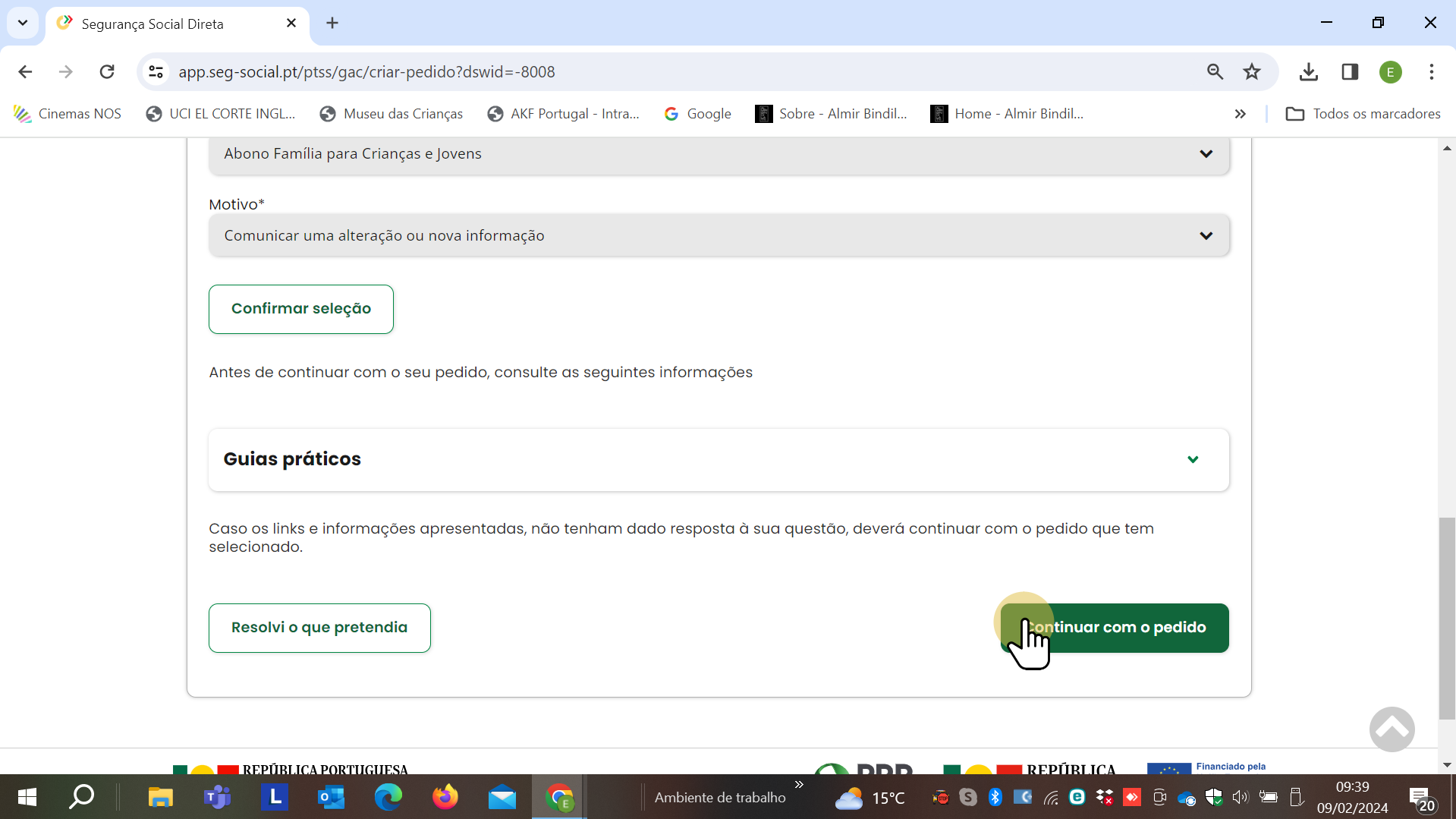Reload the page
1456x819 pixels.
[107, 72]
